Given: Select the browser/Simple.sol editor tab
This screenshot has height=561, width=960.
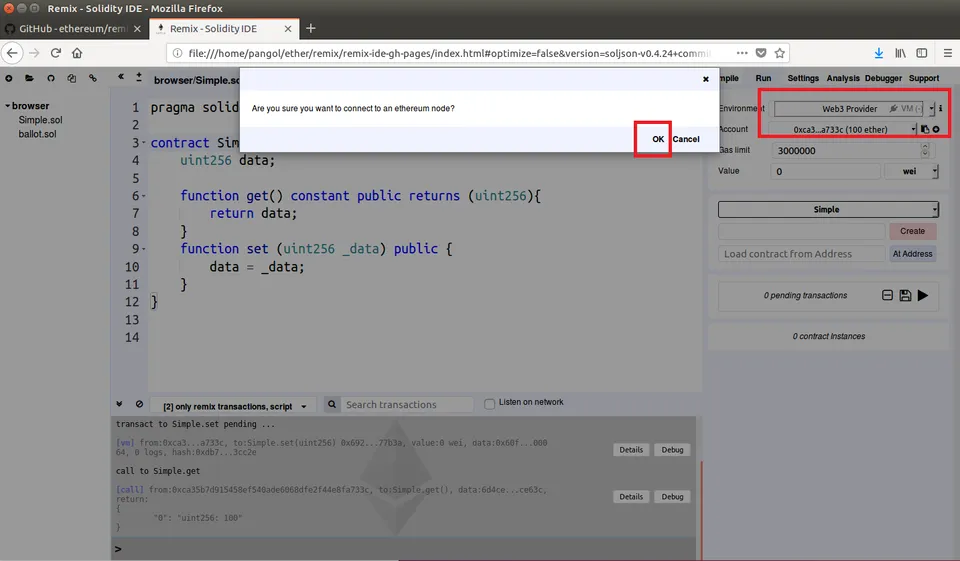Looking at the screenshot, I should pyautogui.click(x=196, y=80).
